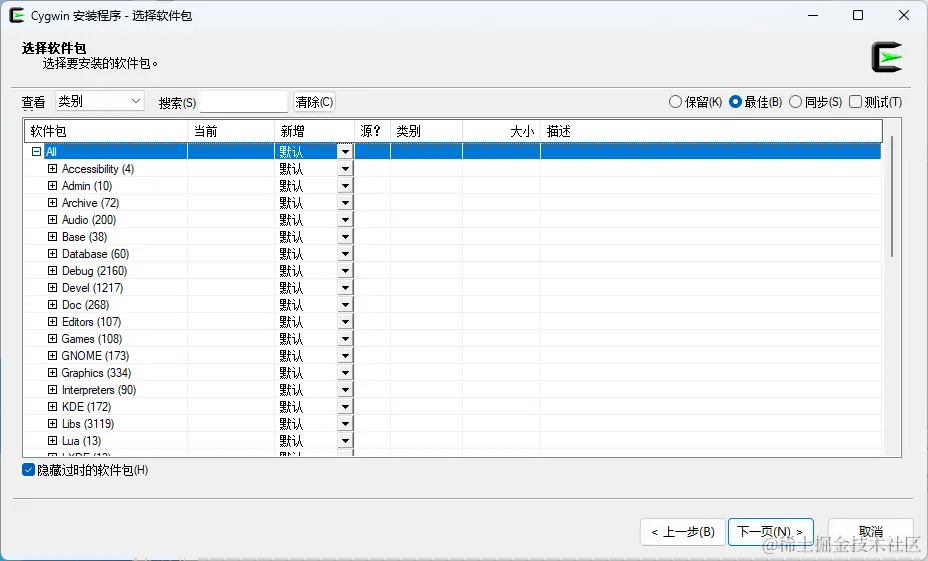Open the 新增 dropdown arrow for Devel row

346,288
